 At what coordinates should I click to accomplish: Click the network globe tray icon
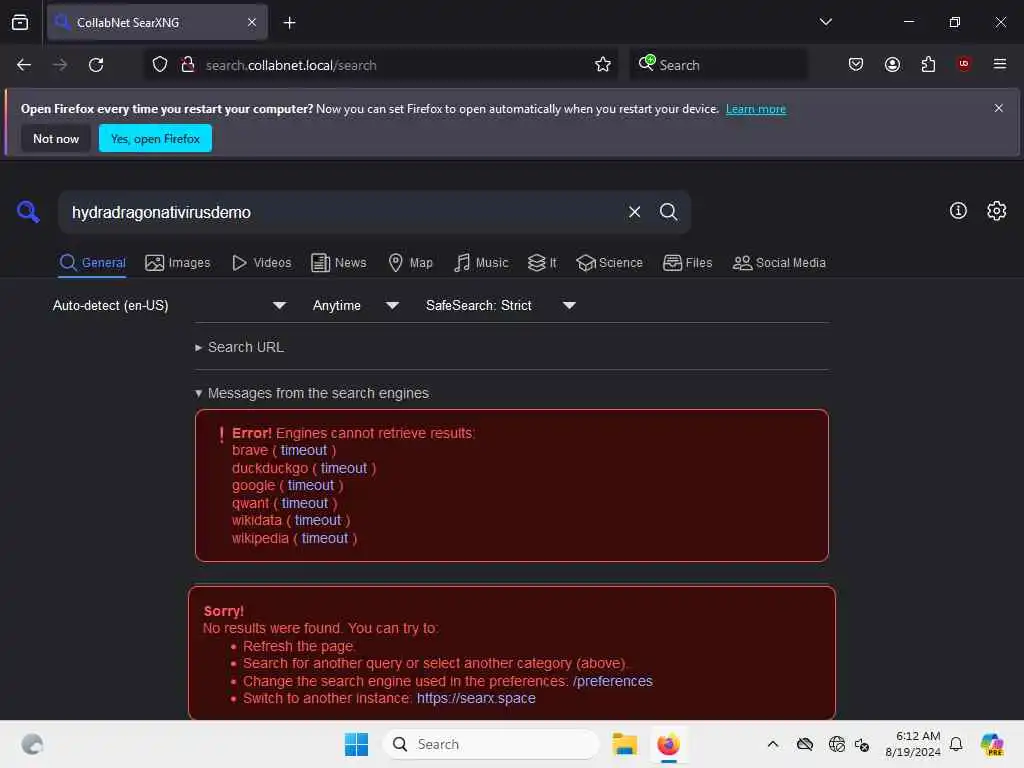tap(836, 744)
